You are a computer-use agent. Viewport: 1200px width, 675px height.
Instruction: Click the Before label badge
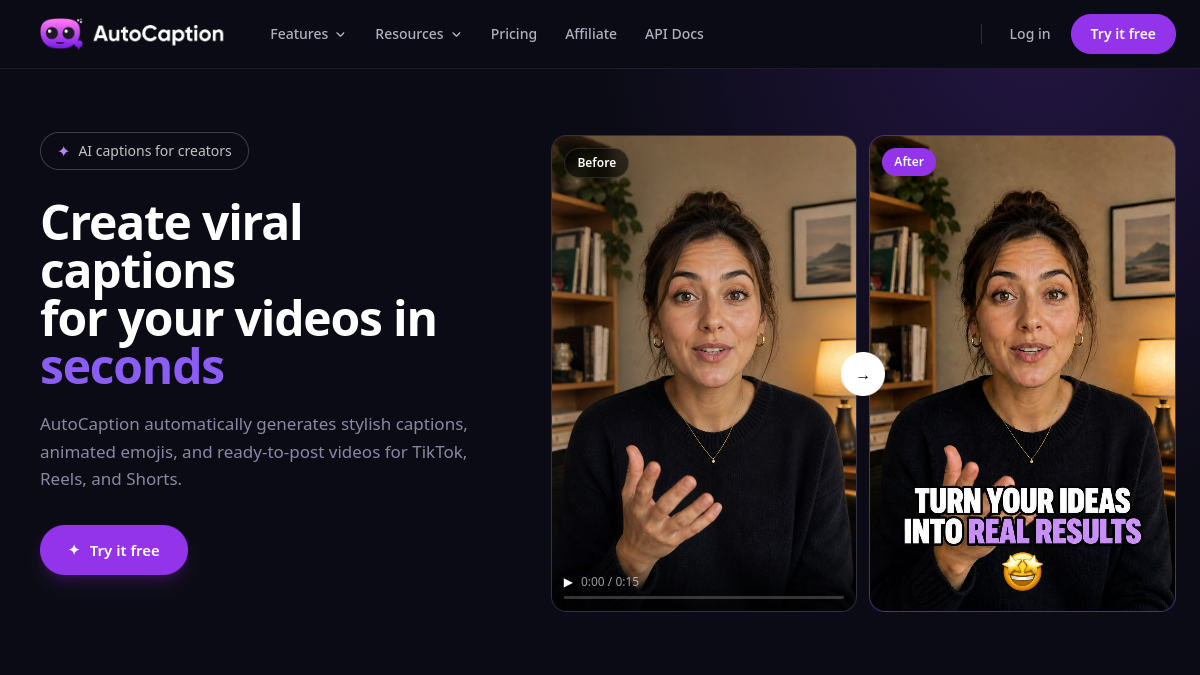(x=597, y=162)
